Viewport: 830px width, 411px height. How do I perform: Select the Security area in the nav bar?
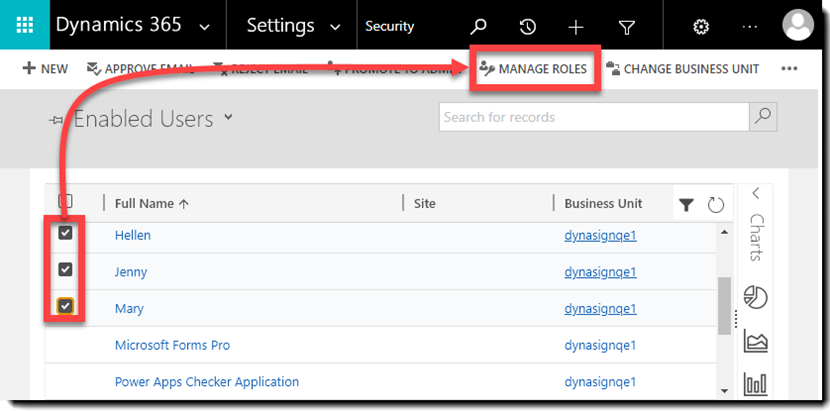point(390,26)
